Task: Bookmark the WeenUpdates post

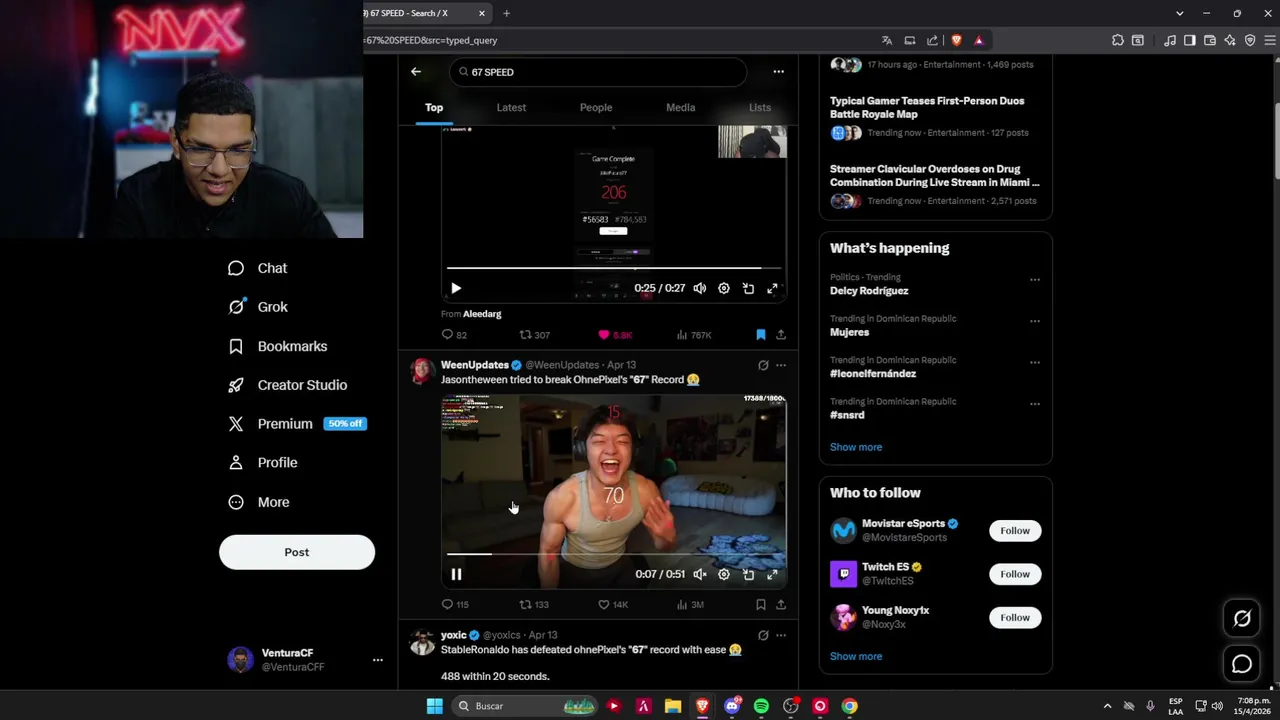Action: pos(761,605)
